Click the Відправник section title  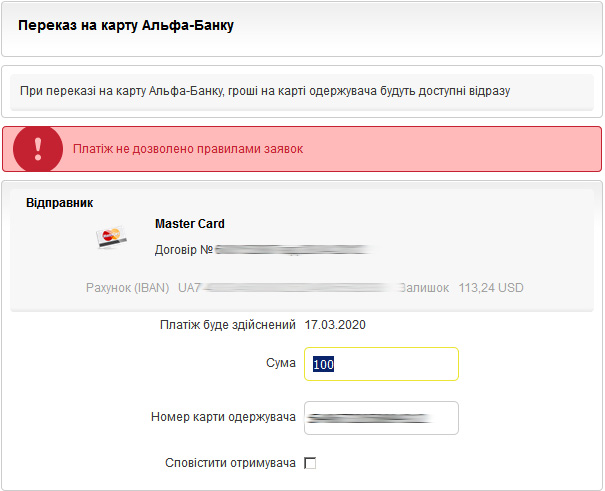pos(59,203)
